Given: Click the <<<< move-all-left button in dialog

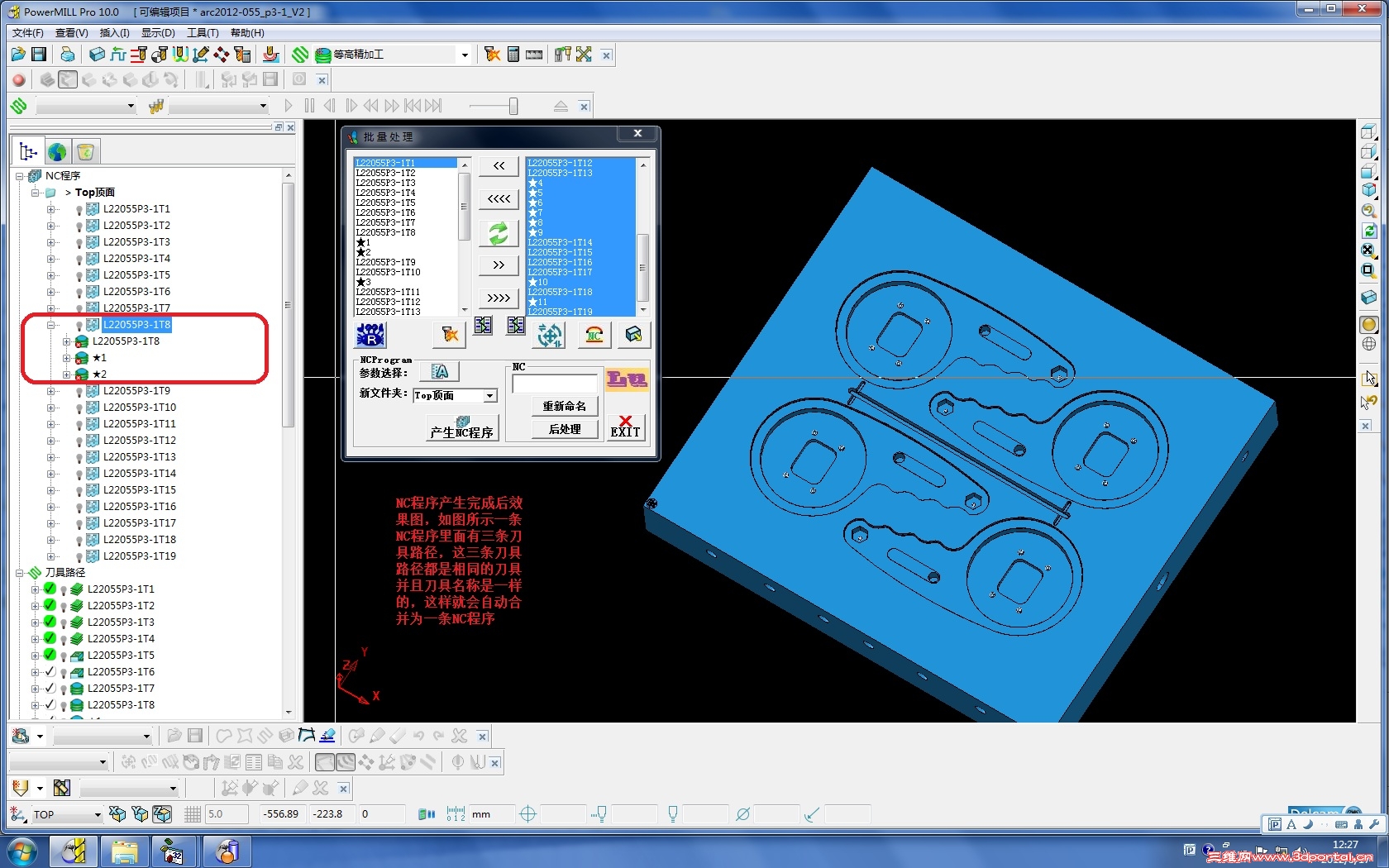Looking at the screenshot, I should 499,199.
